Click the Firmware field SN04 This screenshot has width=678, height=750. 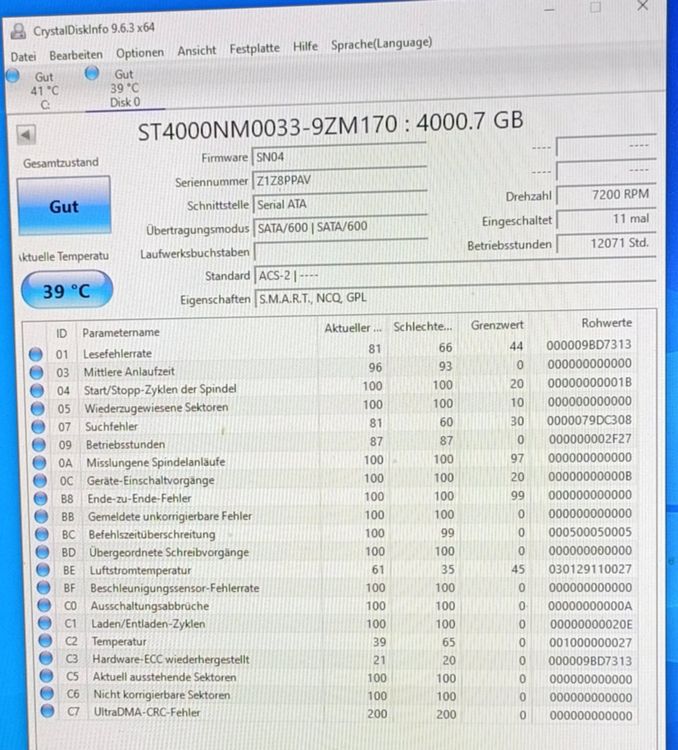(x=339, y=156)
